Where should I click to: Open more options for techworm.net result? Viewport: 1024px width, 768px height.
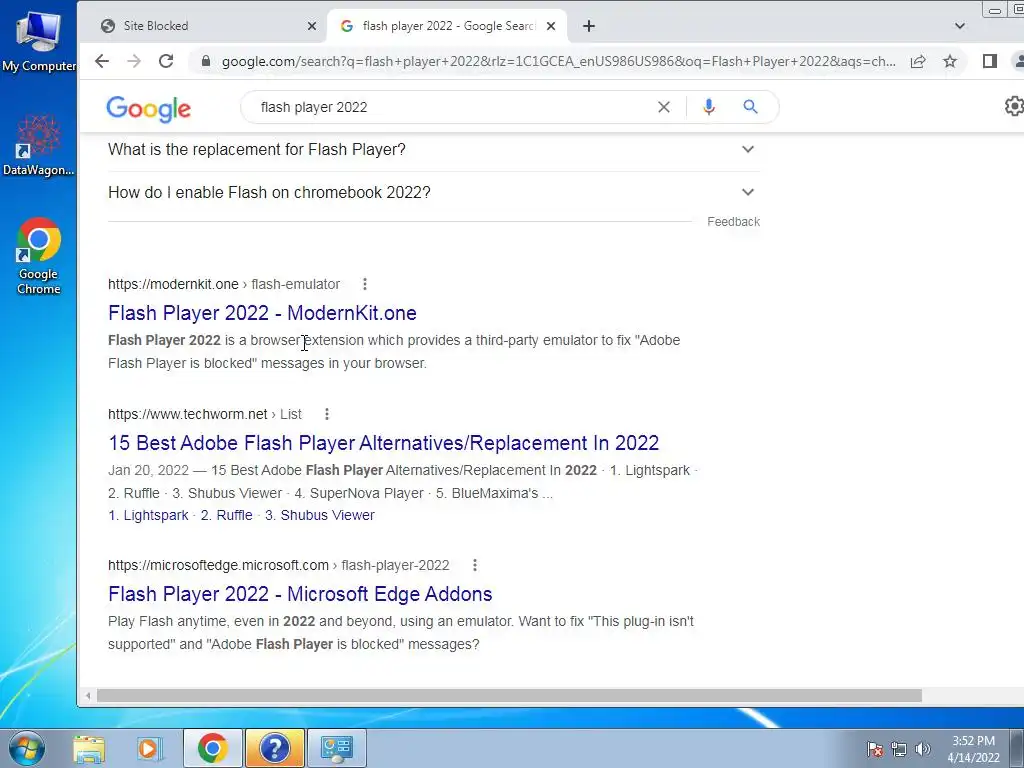click(327, 414)
